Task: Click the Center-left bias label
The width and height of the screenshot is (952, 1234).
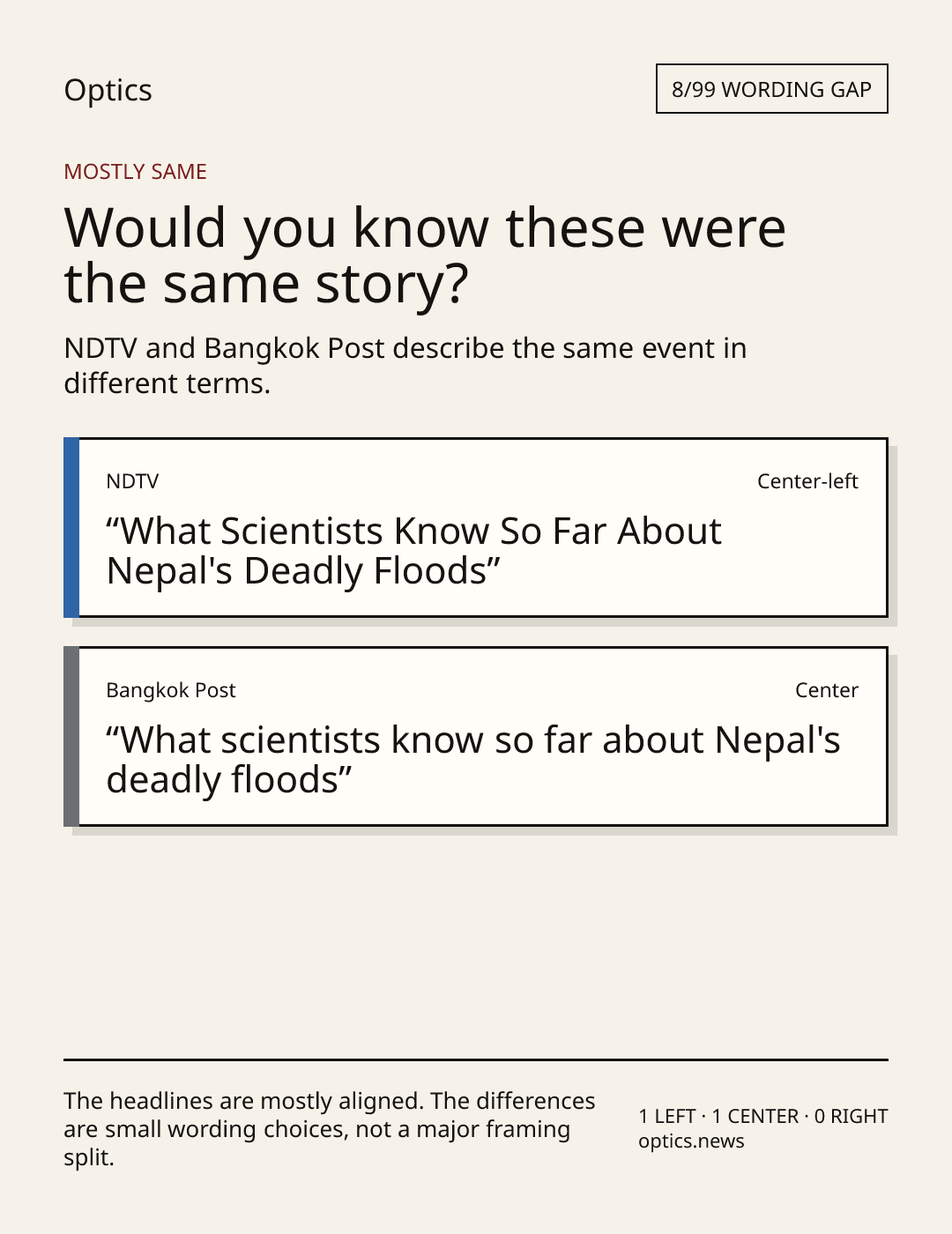Action: [x=807, y=481]
